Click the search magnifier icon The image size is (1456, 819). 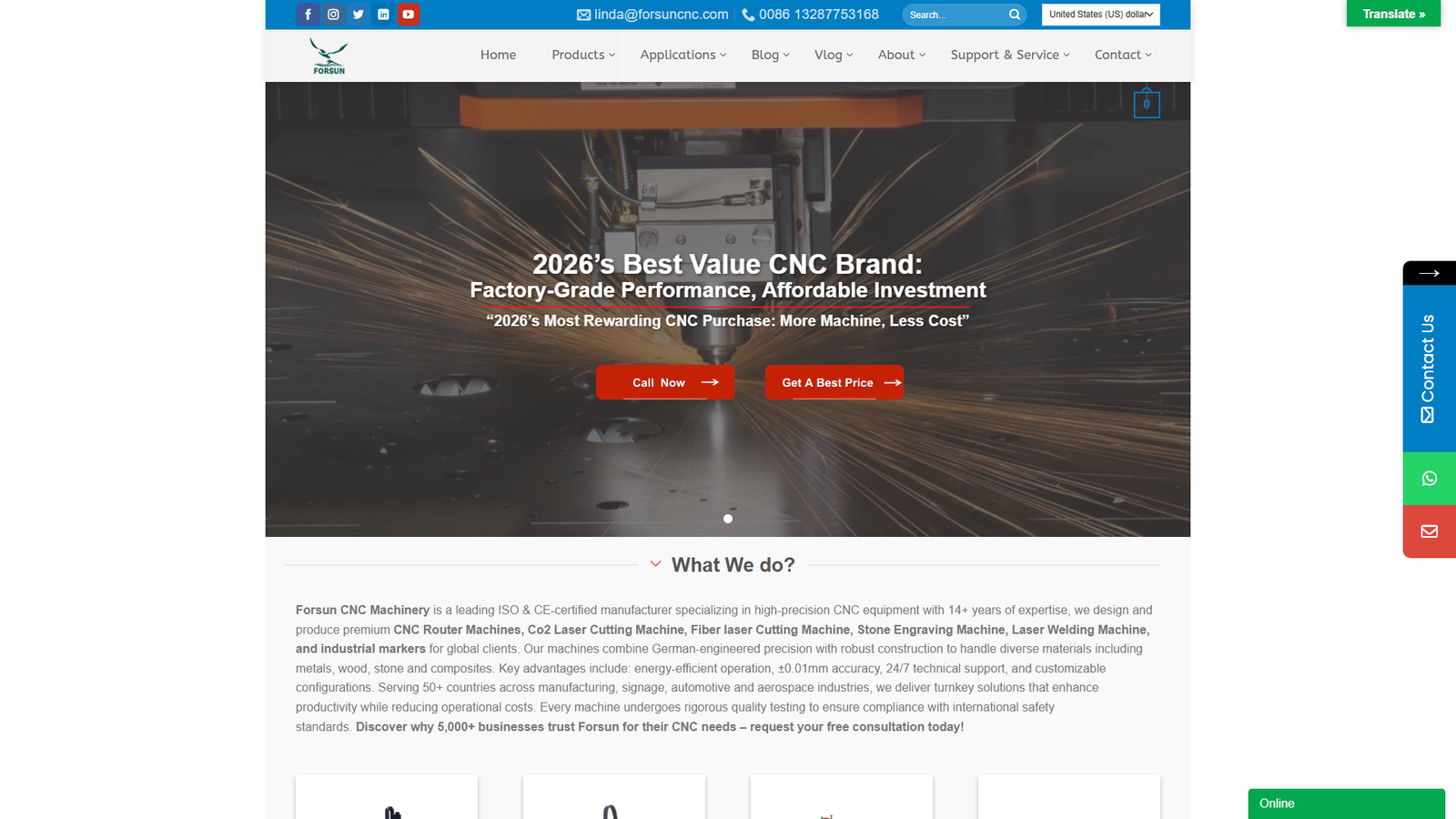pos(1015,15)
